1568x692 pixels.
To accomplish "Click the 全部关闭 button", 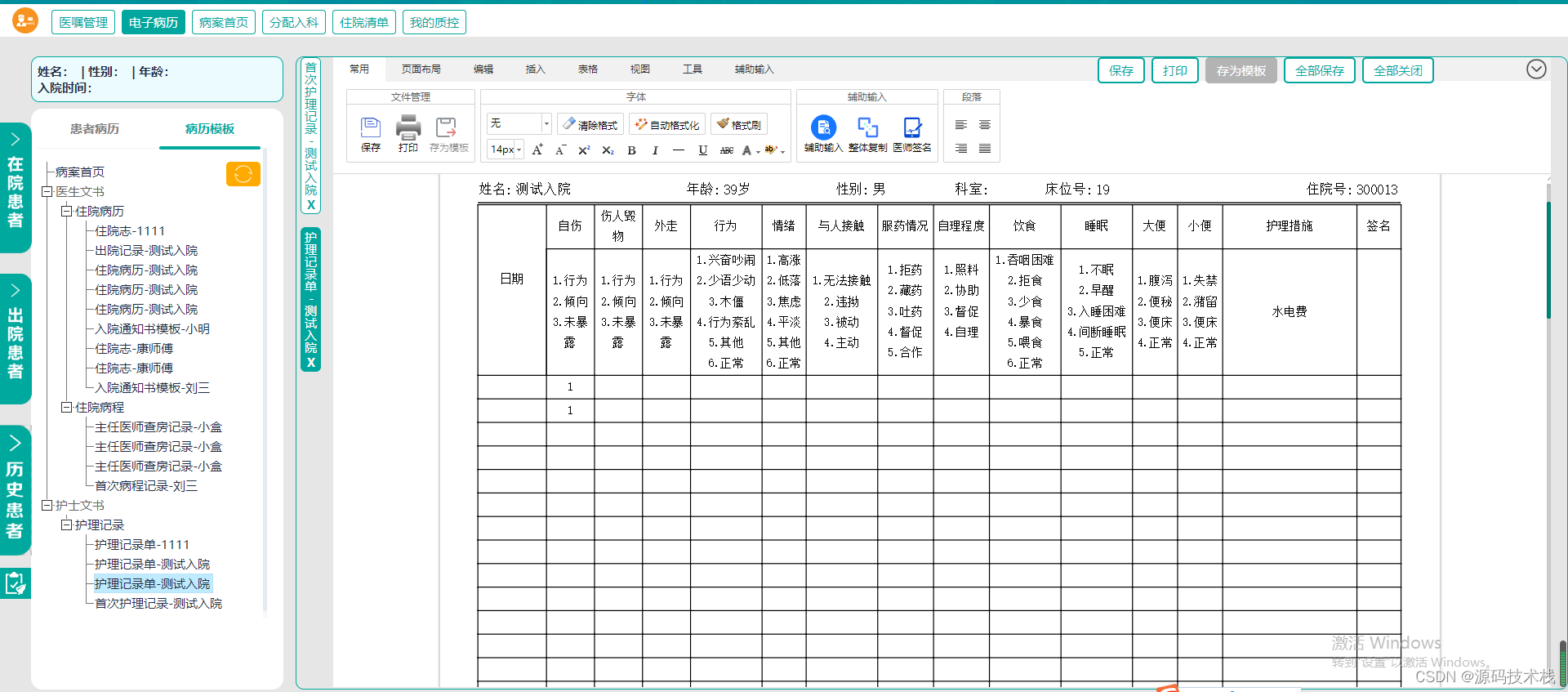I will 1398,70.
